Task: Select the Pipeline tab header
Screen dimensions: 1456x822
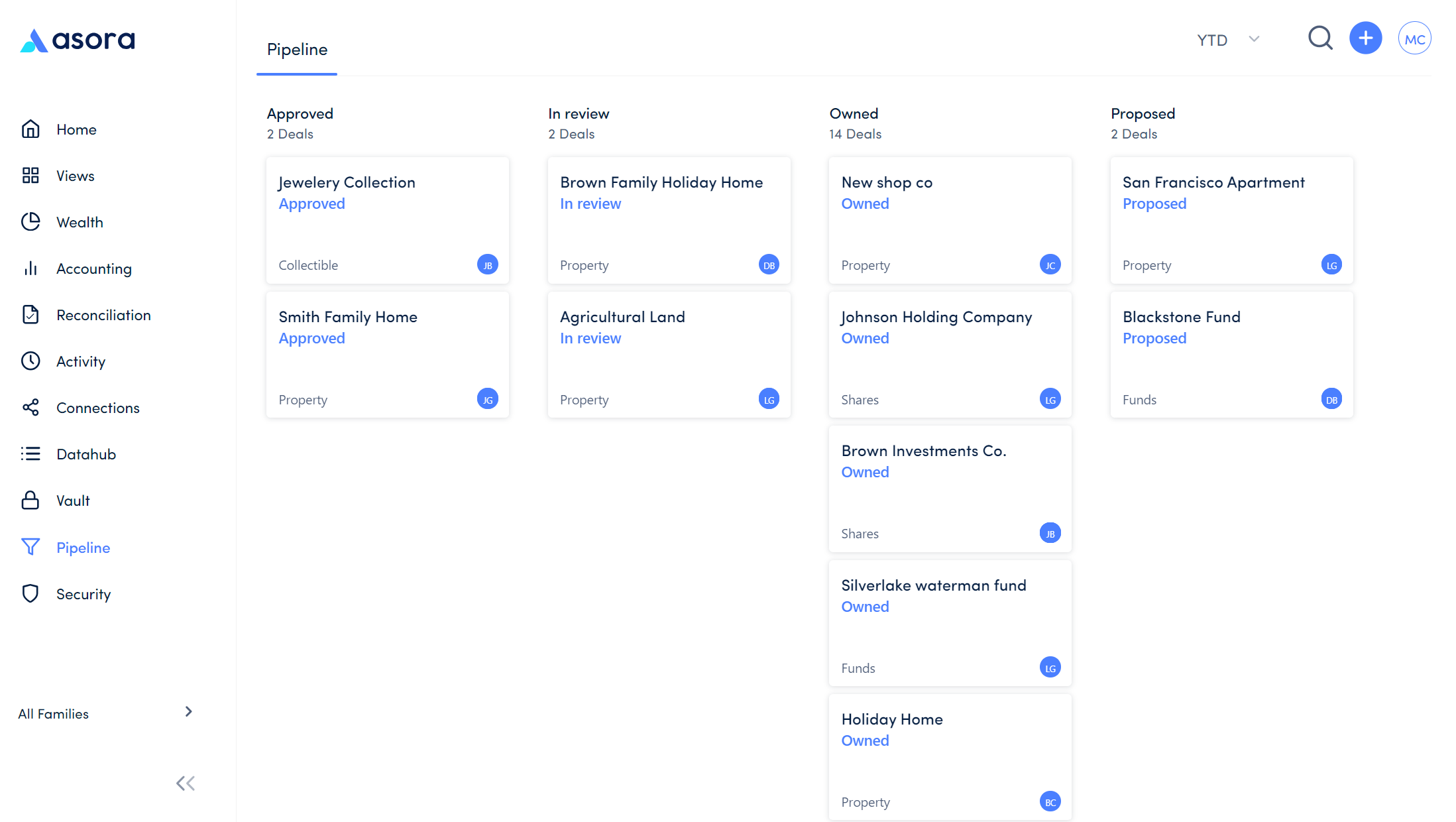Action: pyautogui.click(x=297, y=50)
